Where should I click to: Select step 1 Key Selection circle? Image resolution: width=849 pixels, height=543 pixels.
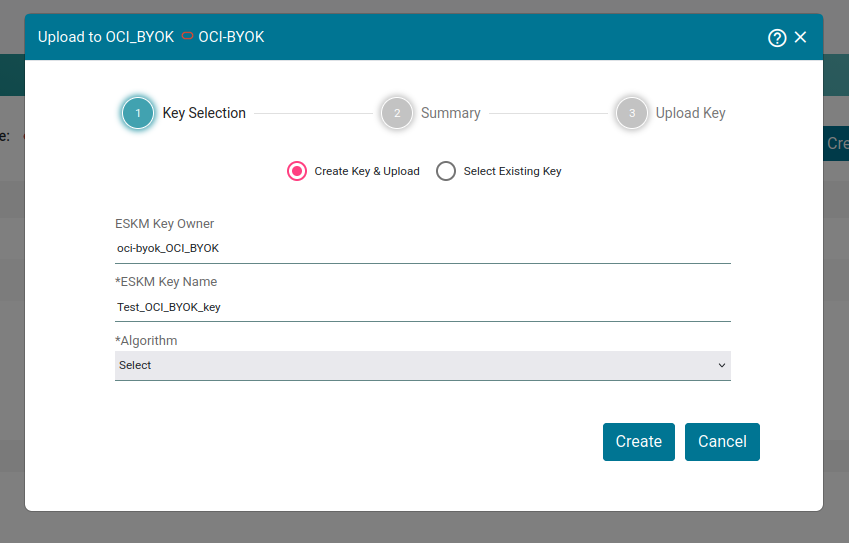[138, 113]
